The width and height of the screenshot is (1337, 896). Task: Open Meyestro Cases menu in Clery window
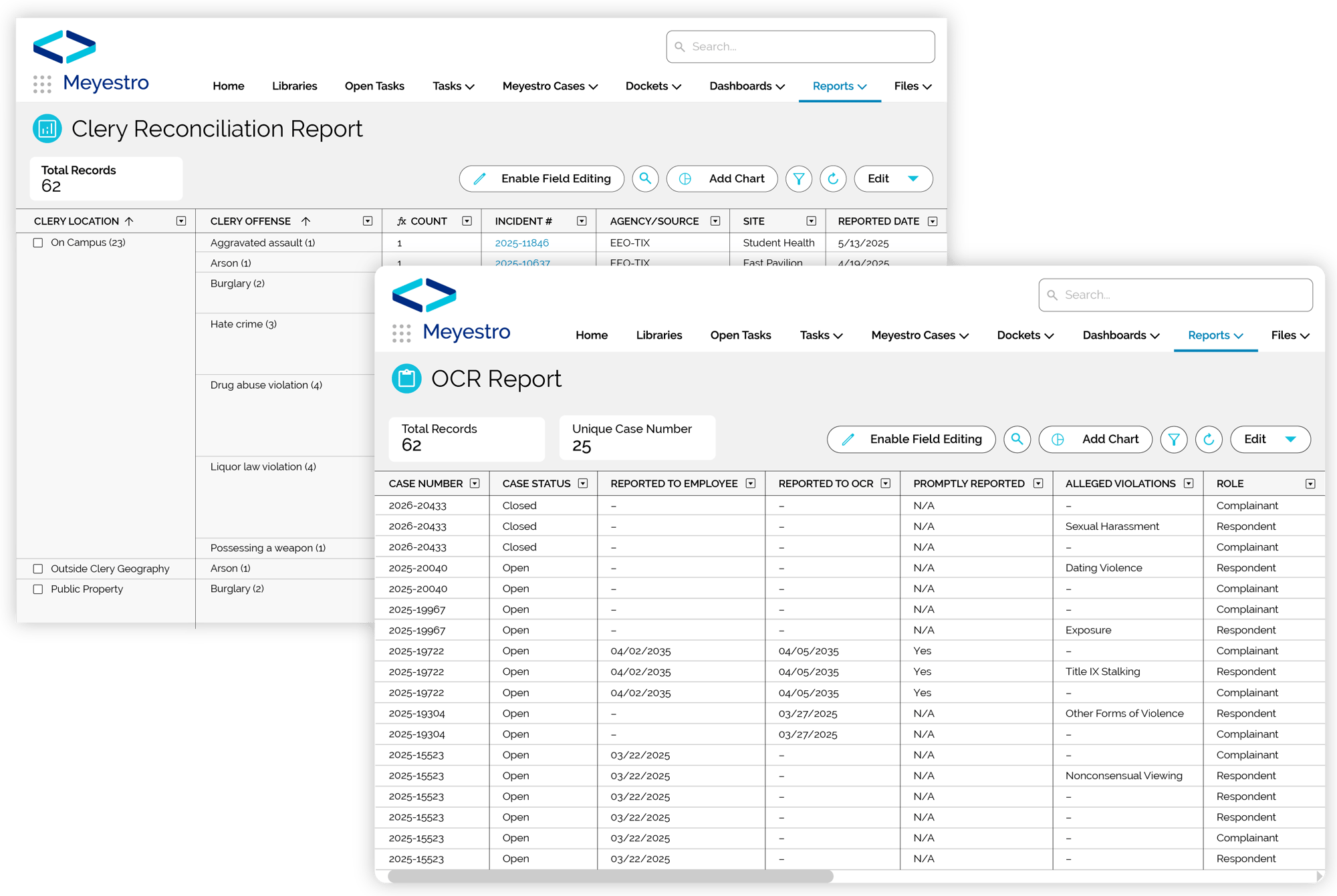(550, 86)
